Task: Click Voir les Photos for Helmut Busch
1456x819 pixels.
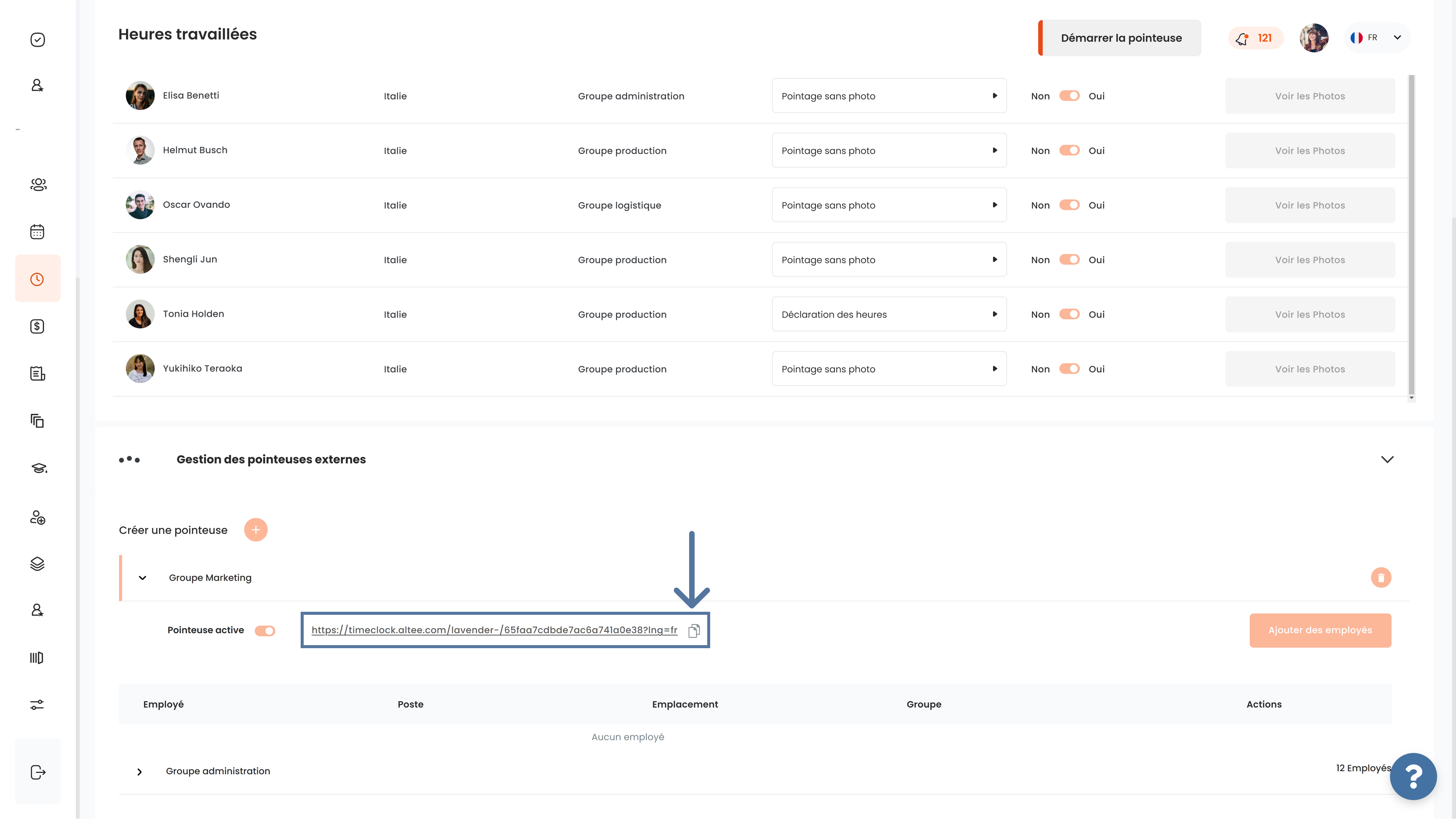Action: [x=1310, y=150]
